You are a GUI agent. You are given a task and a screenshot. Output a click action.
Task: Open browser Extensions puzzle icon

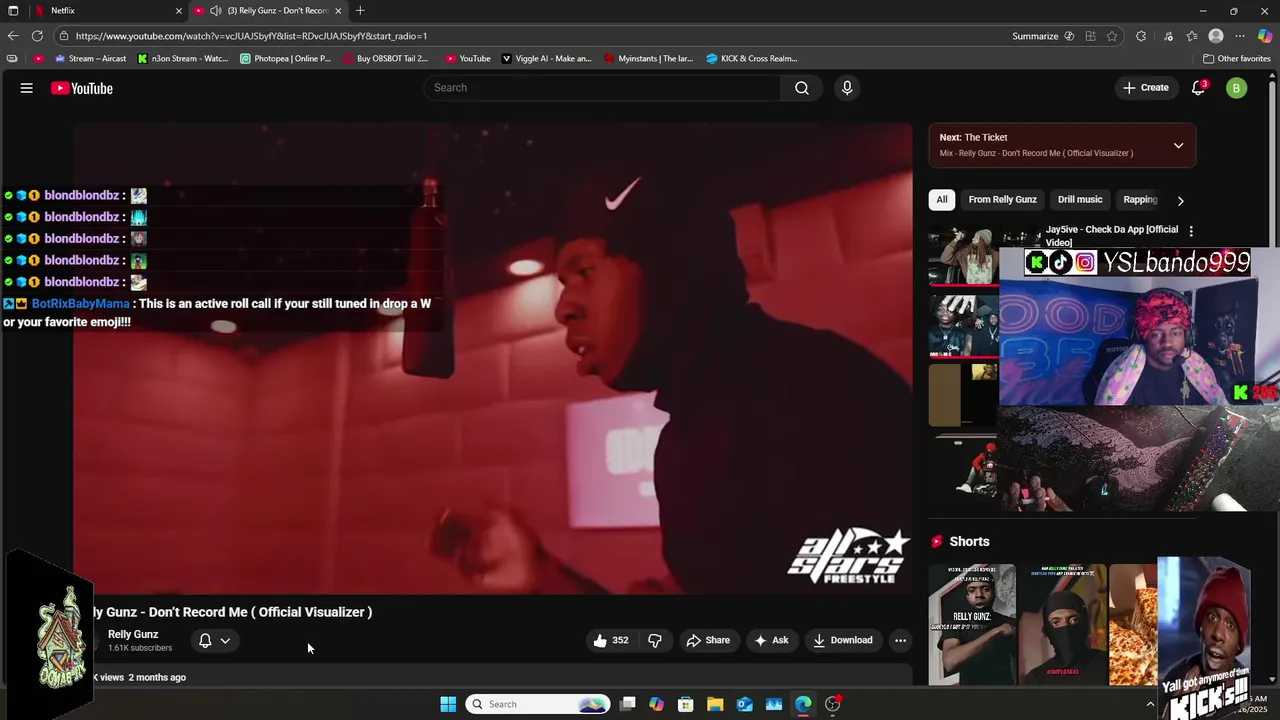1141,36
